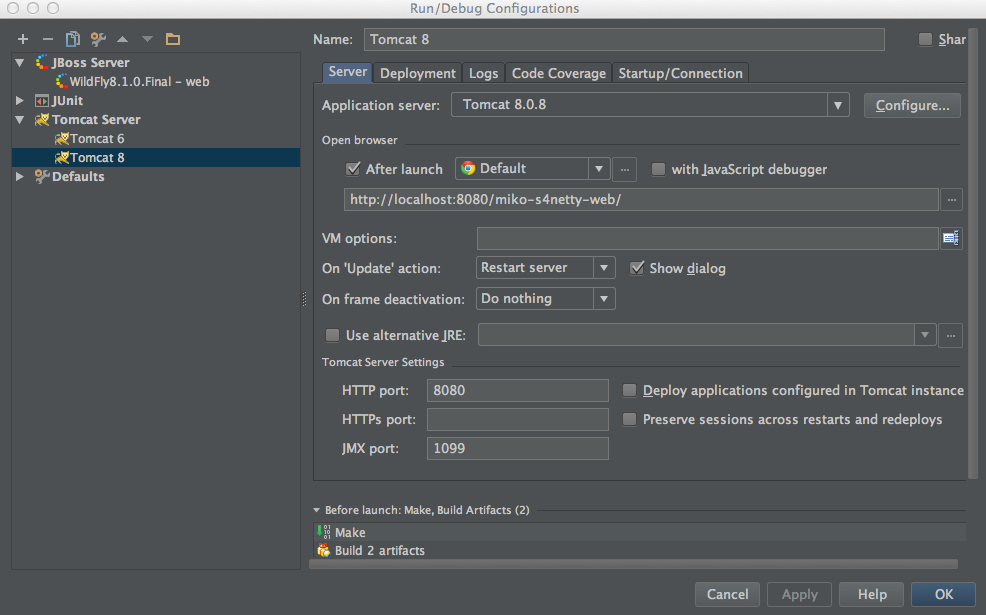Switch to the Server tab
The image size is (986, 615).
tap(347, 72)
